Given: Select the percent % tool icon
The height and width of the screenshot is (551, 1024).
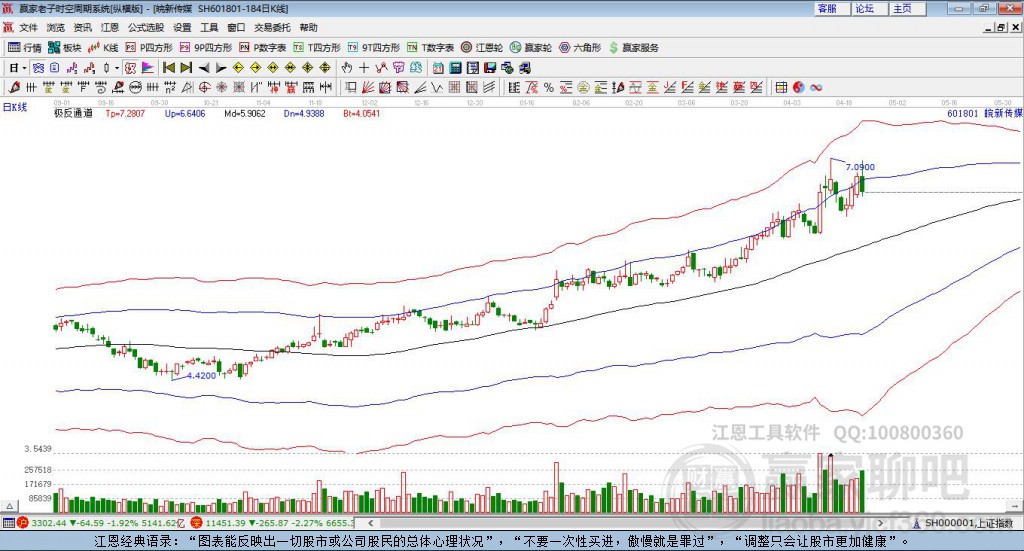Looking at the screenshot, I should click(549, 87).
